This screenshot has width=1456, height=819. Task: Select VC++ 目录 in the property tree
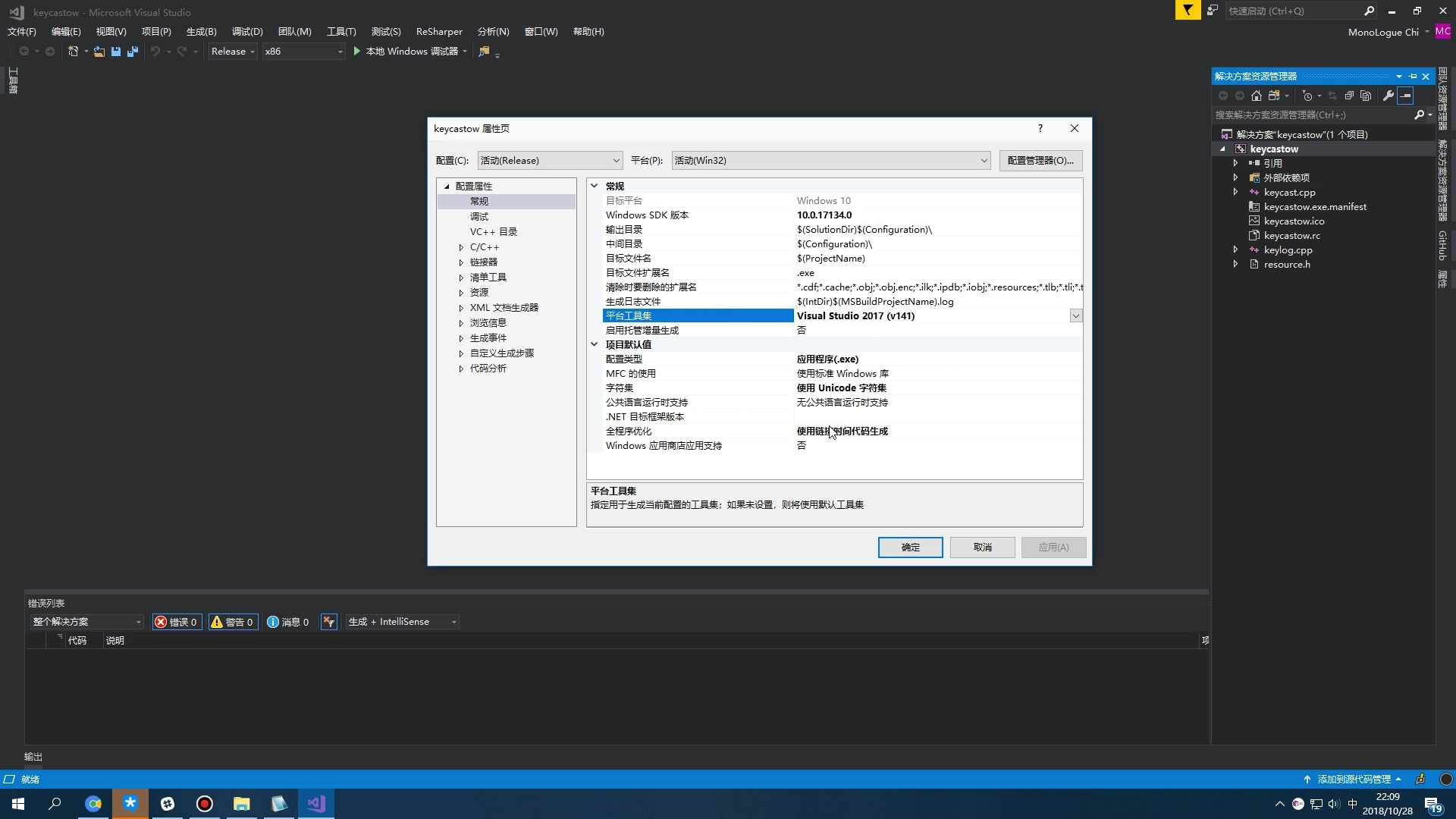click(494, 232)
